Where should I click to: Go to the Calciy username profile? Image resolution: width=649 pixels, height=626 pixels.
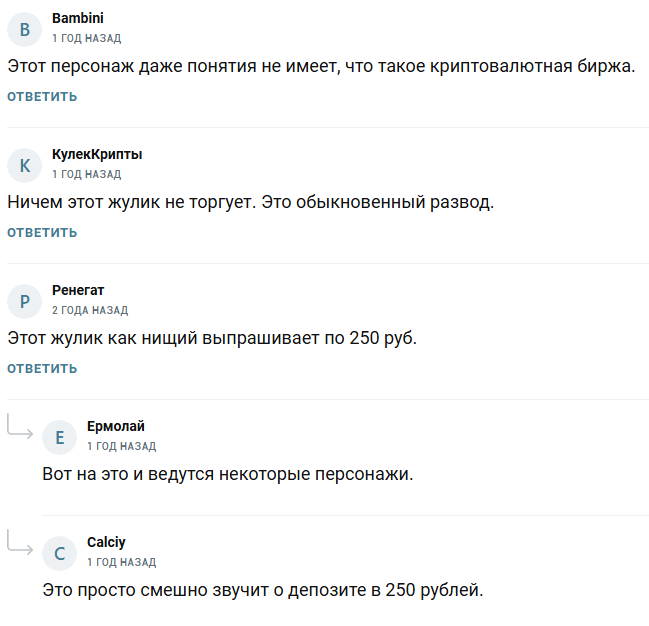pyautogui.click(x=106, y=542)
